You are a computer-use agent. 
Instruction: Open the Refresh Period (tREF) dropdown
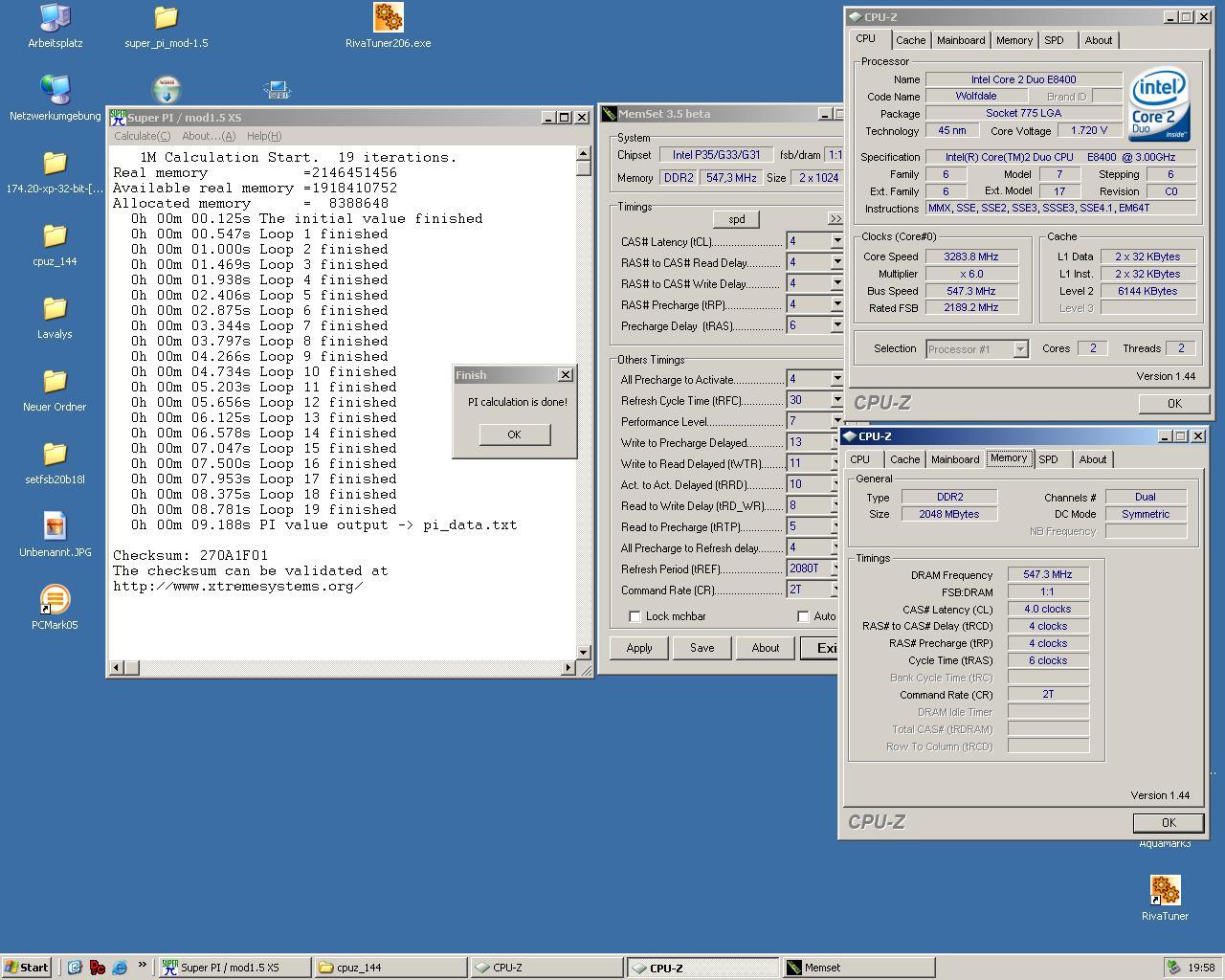[836, 568]
